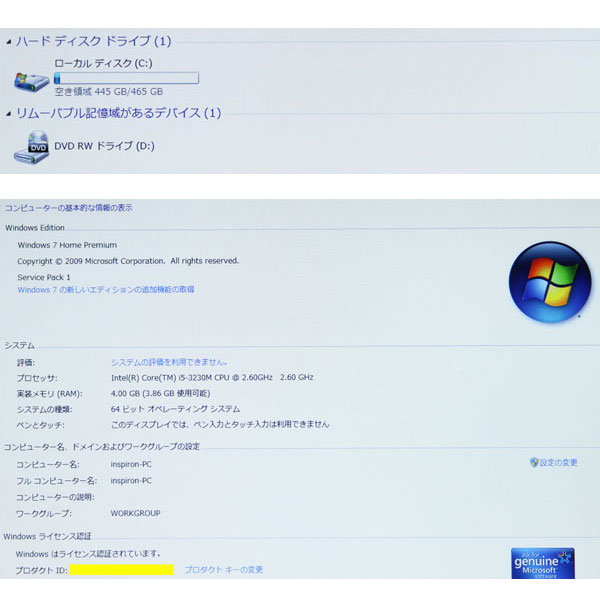This screenshot has height=600, width=600.
Task: Select the Local Disk (C:) drive icon
Action: (x=32, y=82)
